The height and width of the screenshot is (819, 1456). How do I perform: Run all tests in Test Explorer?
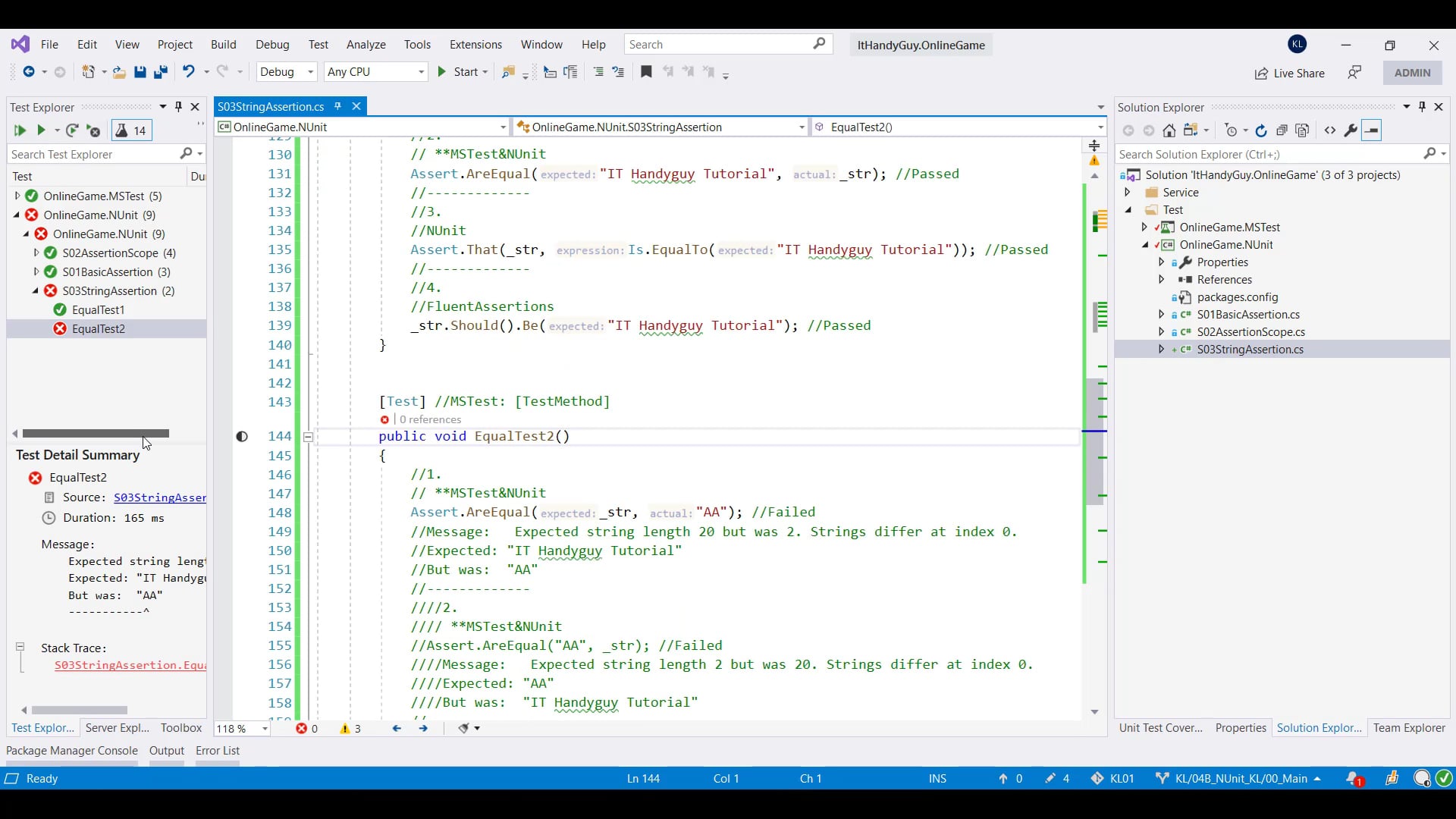(x=20, y=130)
